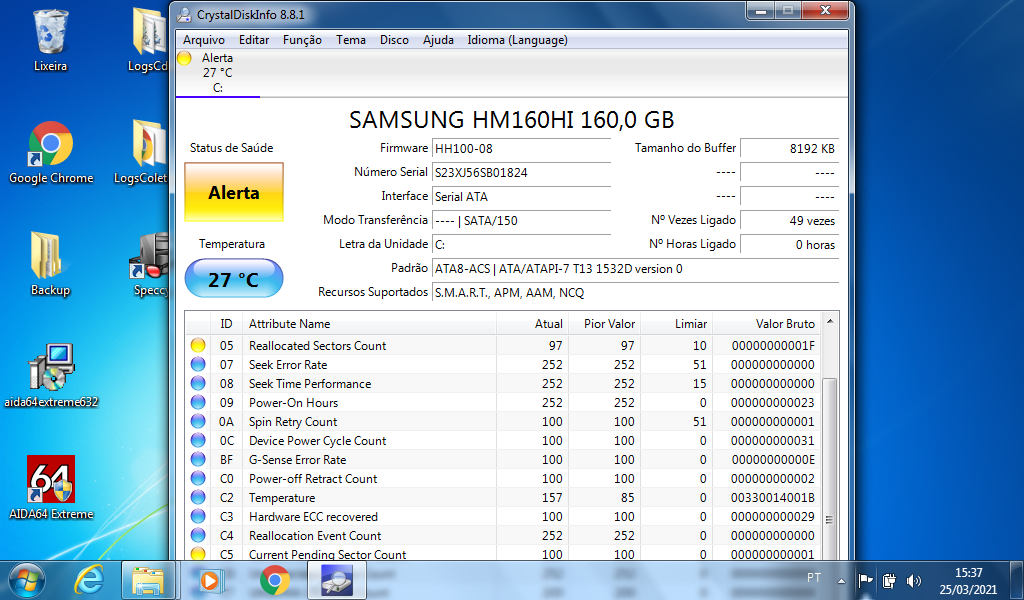Click the Firmware field showing HH100-08

(522, 149)
